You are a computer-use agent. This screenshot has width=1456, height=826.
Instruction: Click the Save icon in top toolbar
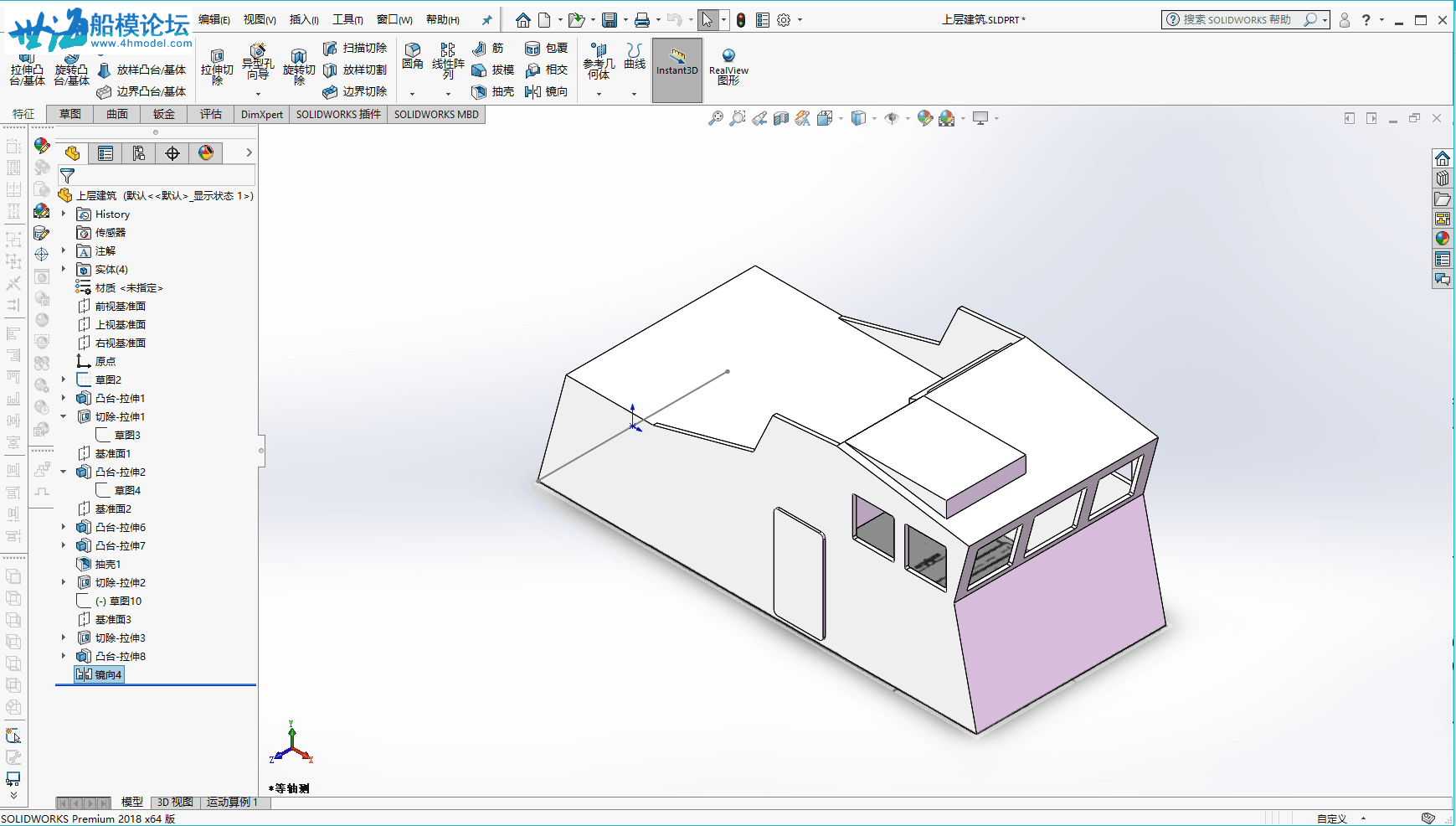tap(610, 20)
